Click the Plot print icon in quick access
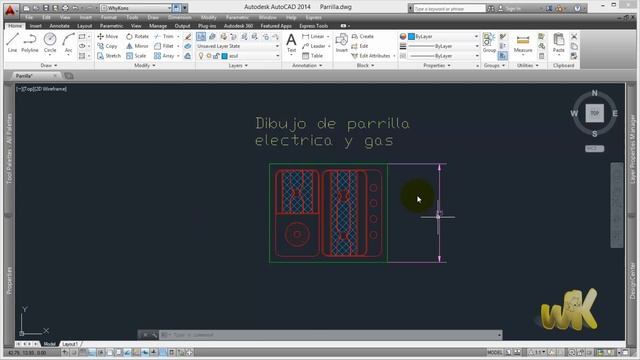Image resolution: width=640 pixels, height=360 pixels. (65, 8)
